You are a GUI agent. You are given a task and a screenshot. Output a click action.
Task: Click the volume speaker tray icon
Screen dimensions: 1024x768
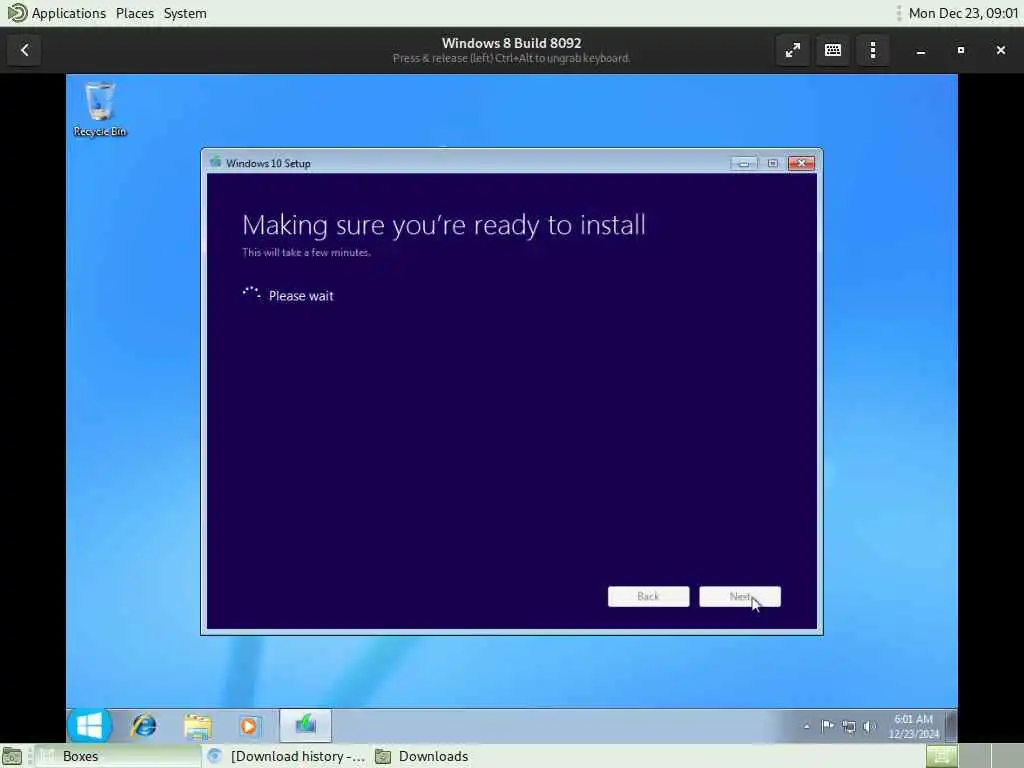click(x=869, y=726)
